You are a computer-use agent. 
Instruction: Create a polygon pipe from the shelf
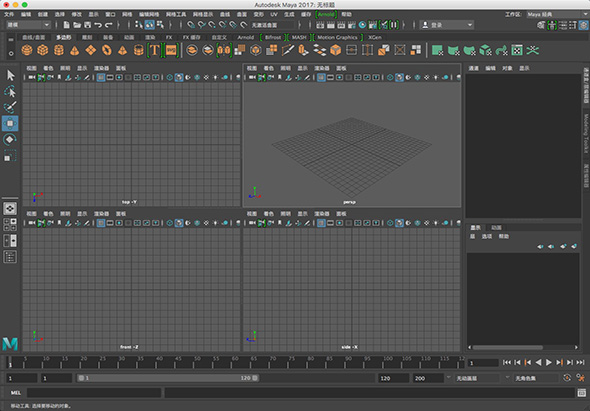point(138,50)
